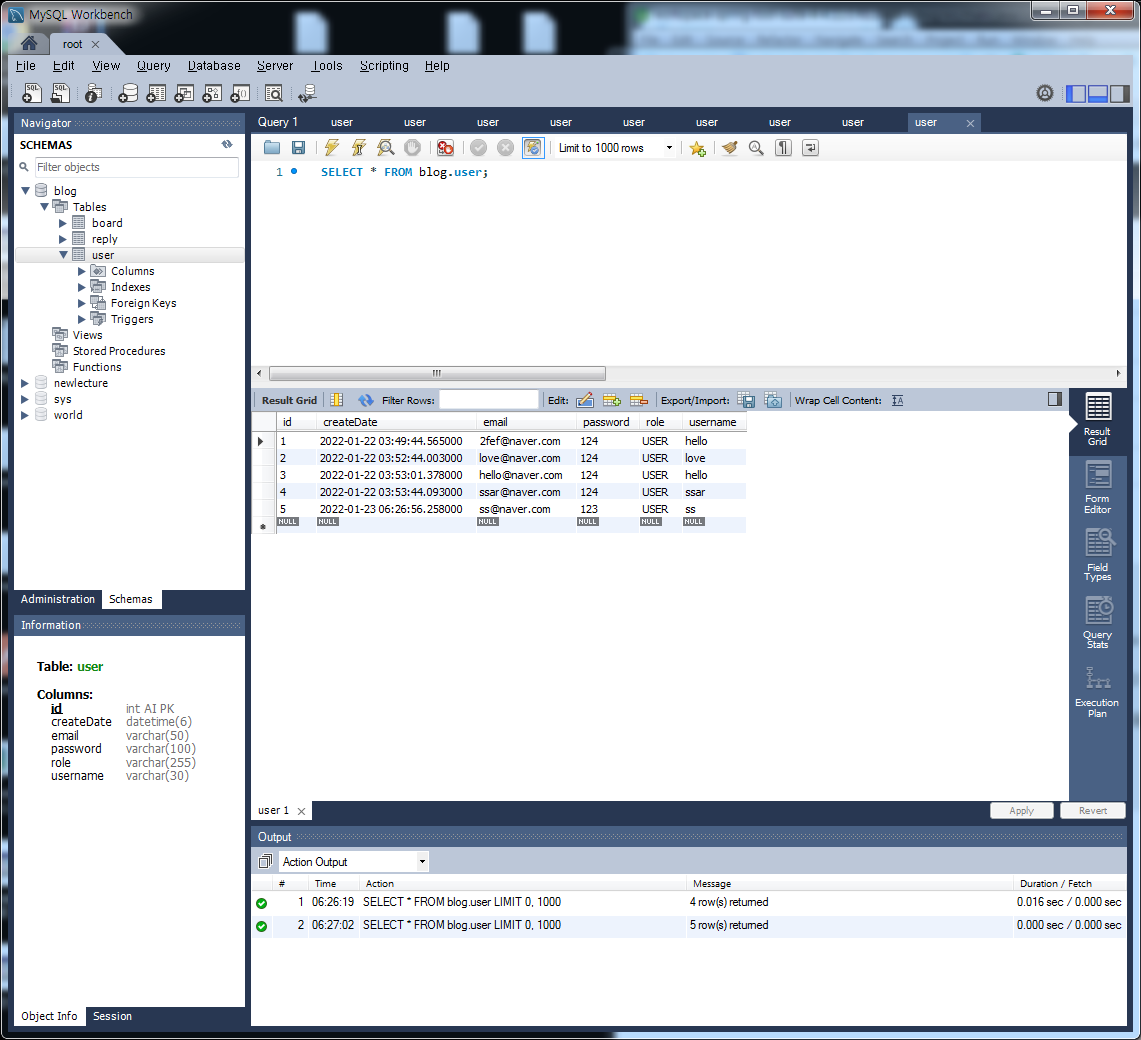Viewport: 1141px width, 1040px height.
Task: Toggle auto-commit mode button
Action: (x=533, y=148)
